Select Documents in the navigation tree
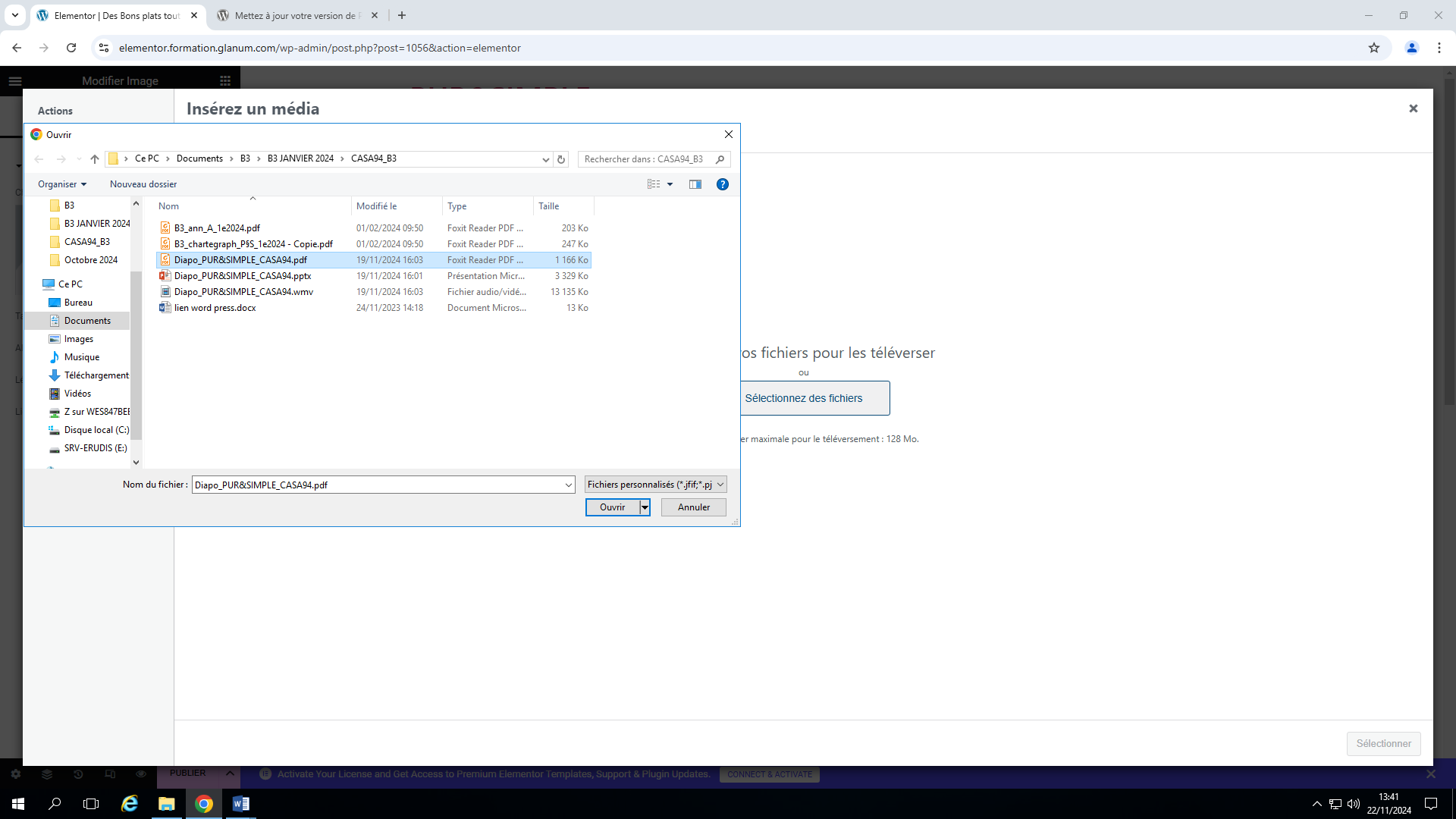This screenshot has width=1456, height=819. (87, 321)
